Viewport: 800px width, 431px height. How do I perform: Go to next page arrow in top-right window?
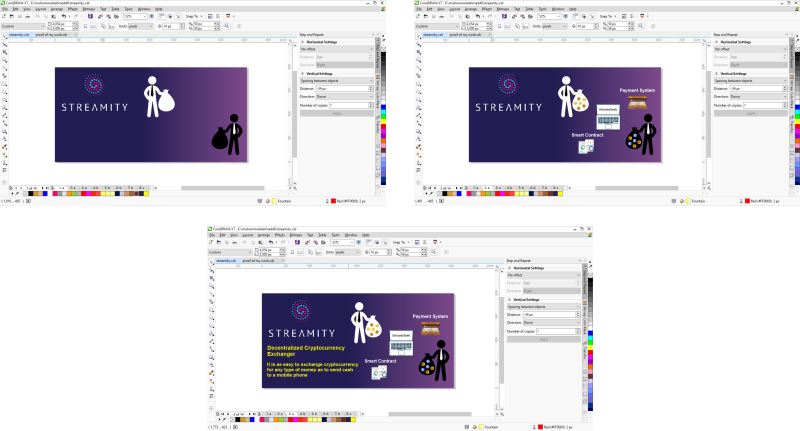click(x=457, y=188)
